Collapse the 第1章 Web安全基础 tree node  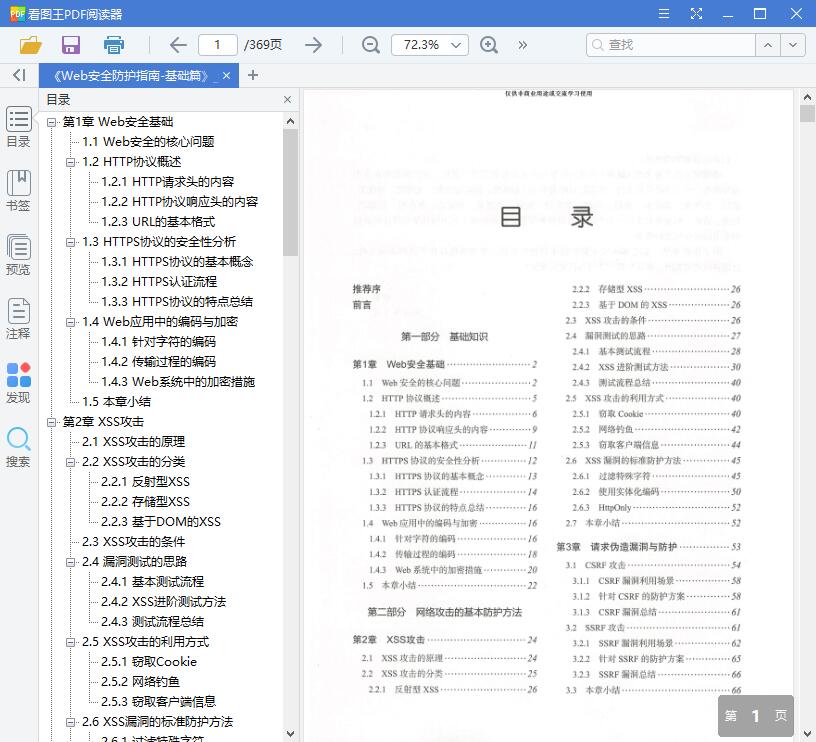point(52,121)
